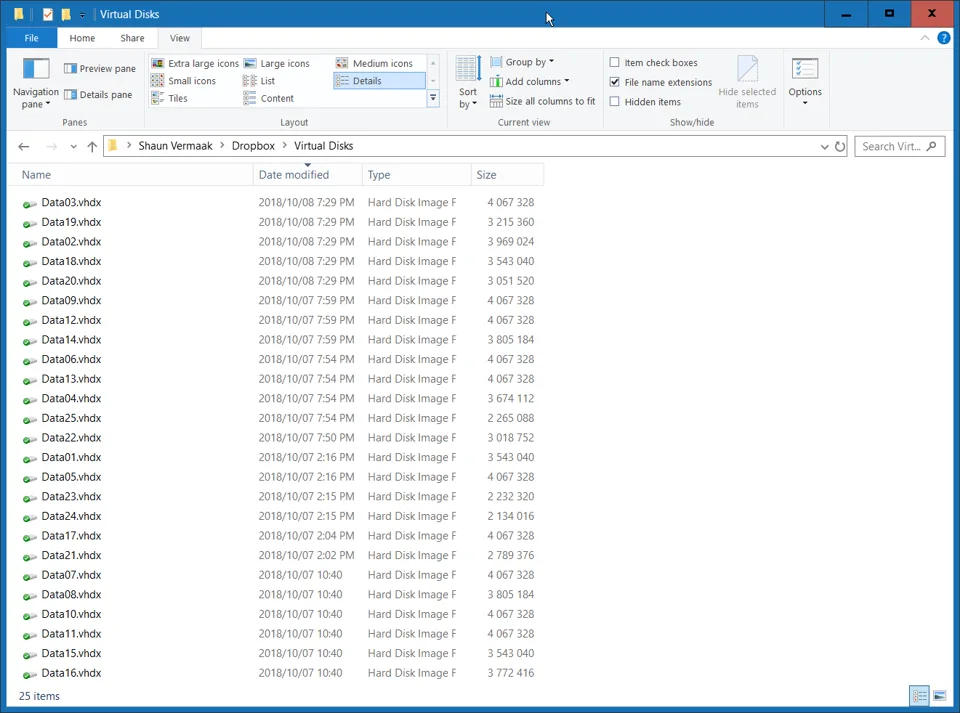The image size is (960, 713).
Task: Open the Navigation pane menu
Action: [x=36, y=83]
